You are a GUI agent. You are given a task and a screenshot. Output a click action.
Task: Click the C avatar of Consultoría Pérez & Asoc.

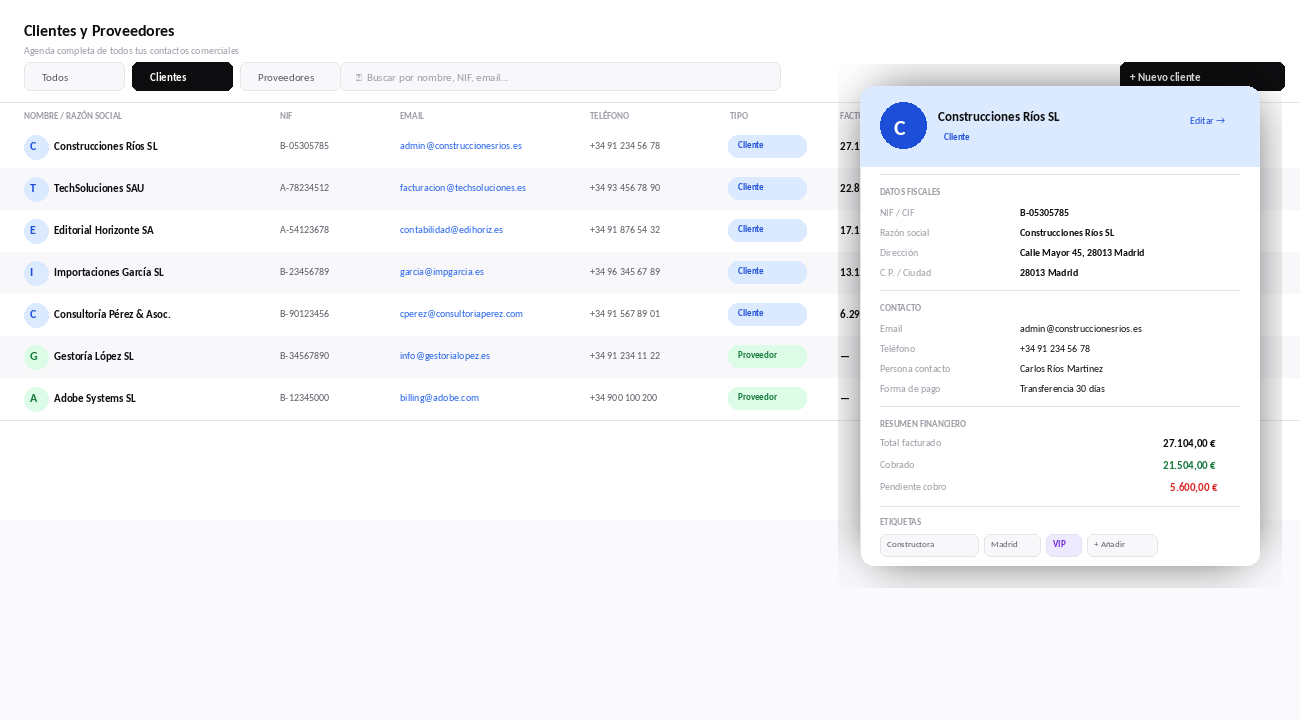pyautogui.click(x=36, y=315)
